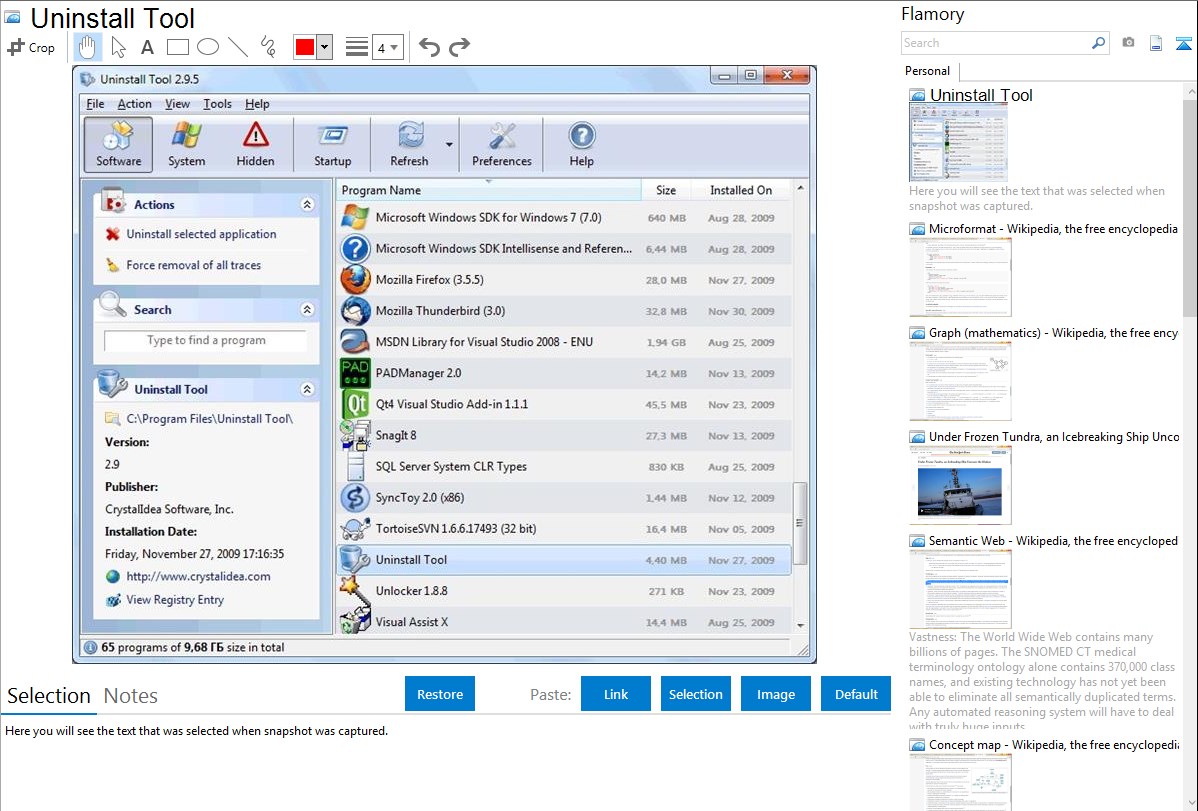1198x811 pixels.
Task: Select Mozilla Thunderbird (3.0) row
Action: tap(564, 311)
